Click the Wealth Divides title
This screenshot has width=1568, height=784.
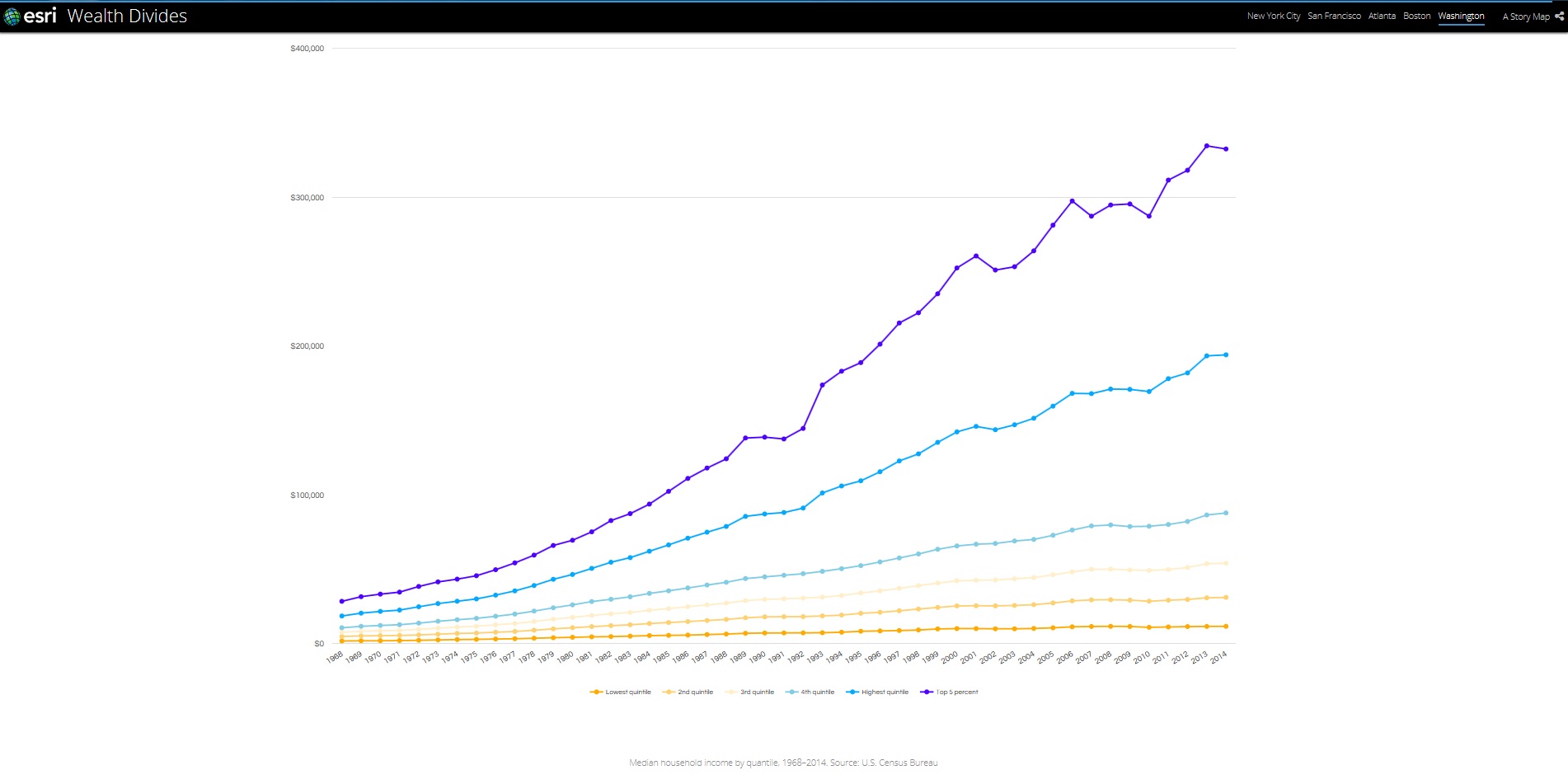(x=127, y=16)
